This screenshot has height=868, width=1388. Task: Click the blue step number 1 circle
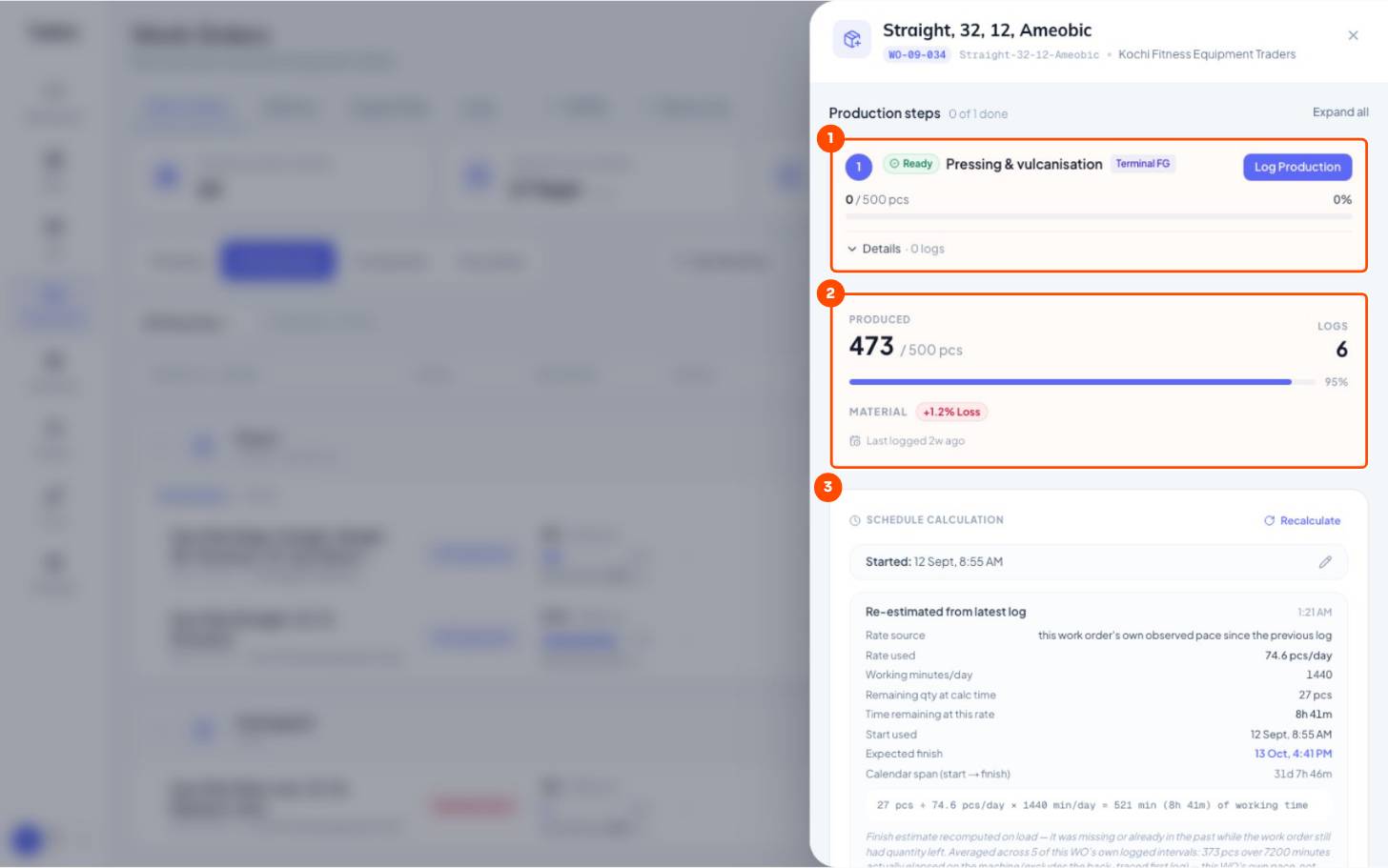point(859,167)
